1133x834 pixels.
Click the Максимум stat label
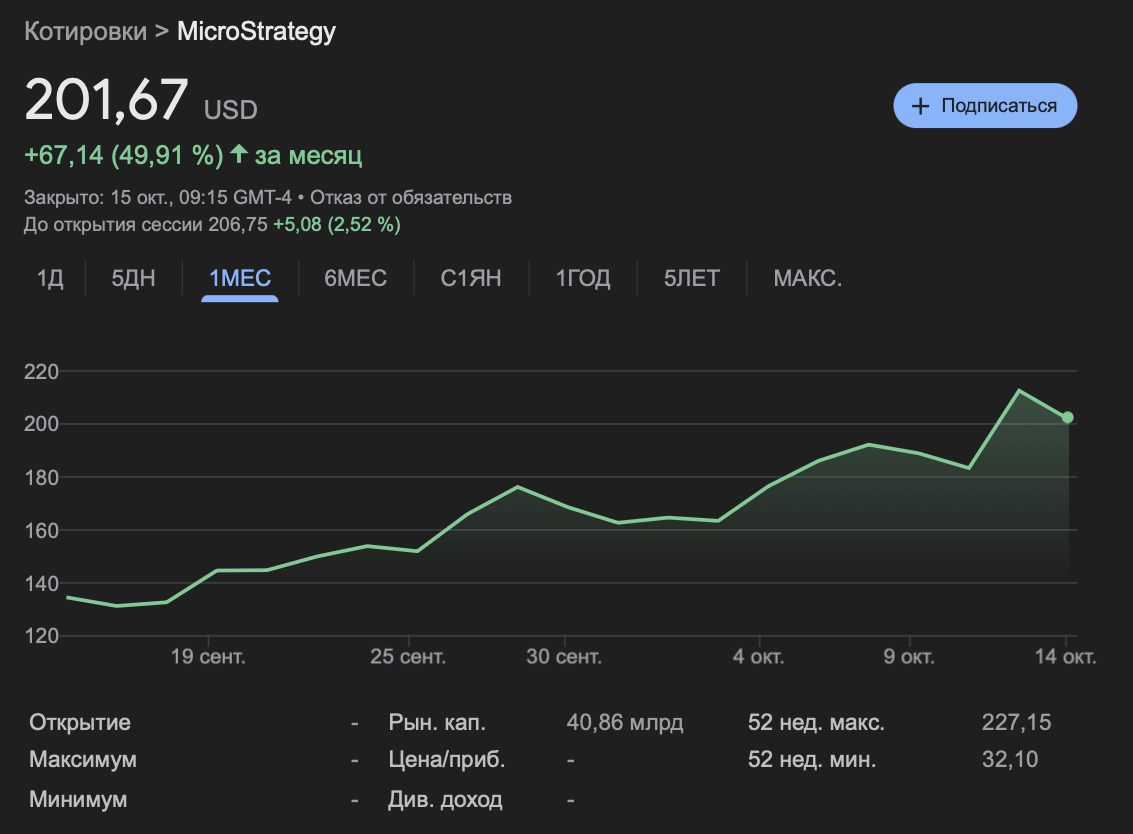click(83, 760)
